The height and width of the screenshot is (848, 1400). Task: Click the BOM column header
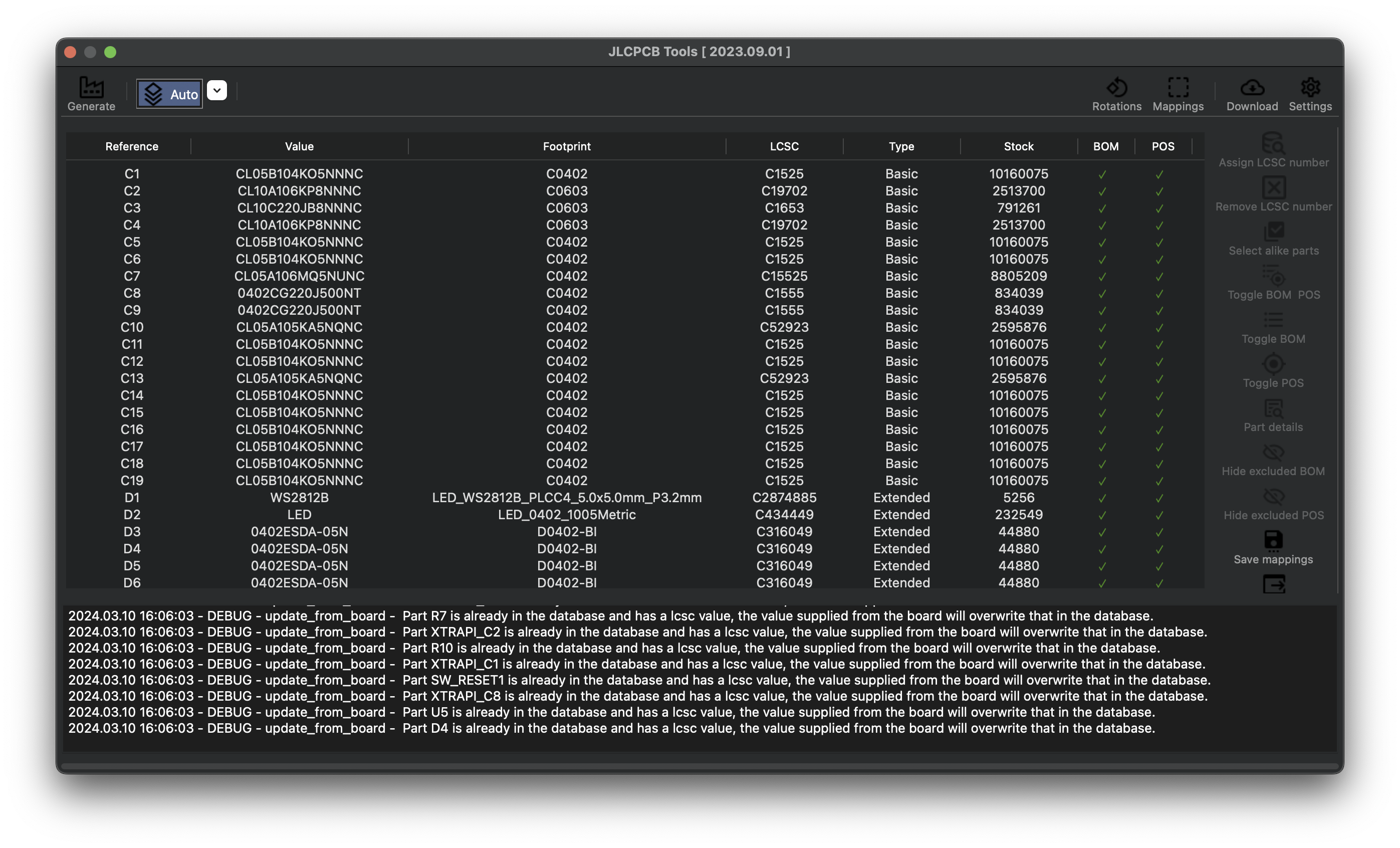point(1106,146)
